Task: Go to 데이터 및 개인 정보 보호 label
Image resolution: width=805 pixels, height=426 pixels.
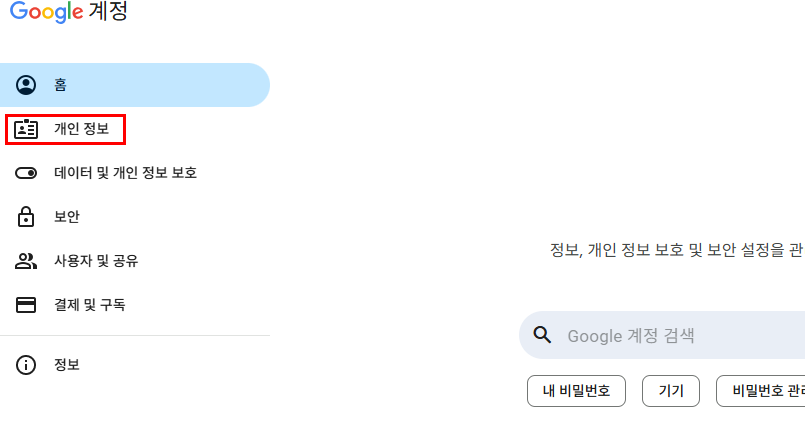Action: coord(125,173)
